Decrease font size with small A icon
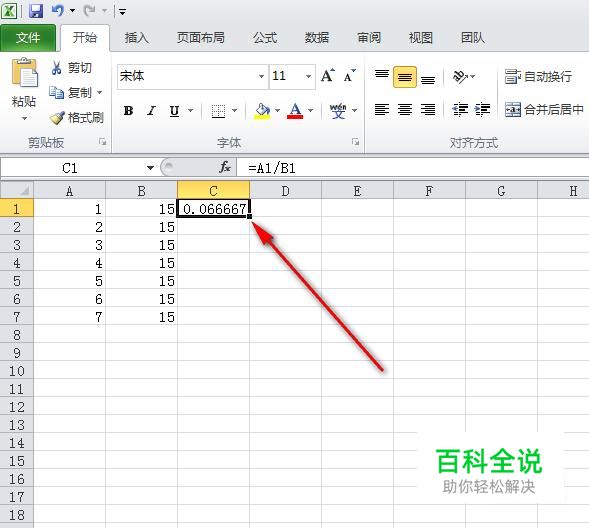The image size is (589, 528). [349, 75]
